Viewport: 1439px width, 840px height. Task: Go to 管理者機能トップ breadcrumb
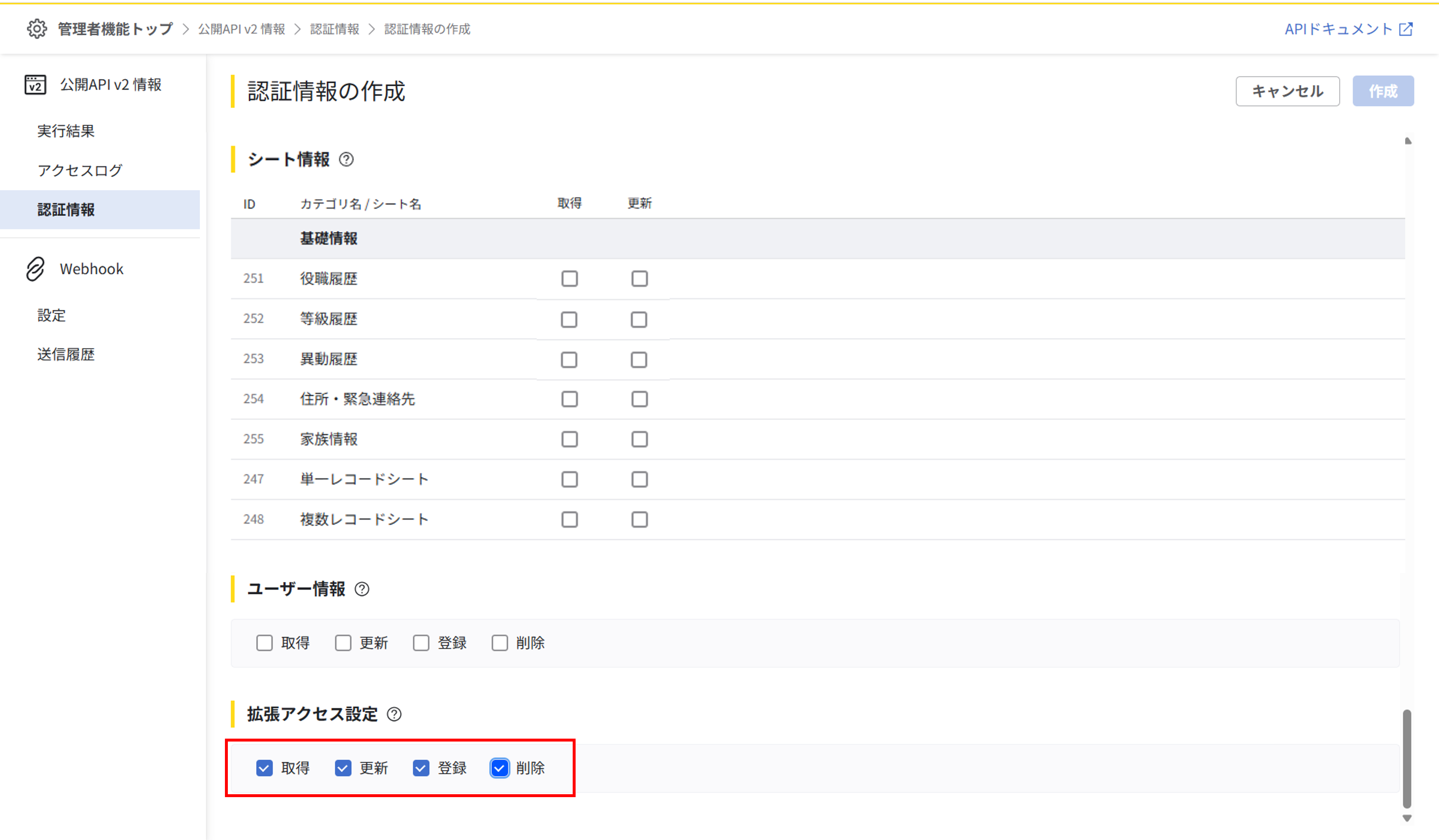pyautogui.click(x=115, y=29)
